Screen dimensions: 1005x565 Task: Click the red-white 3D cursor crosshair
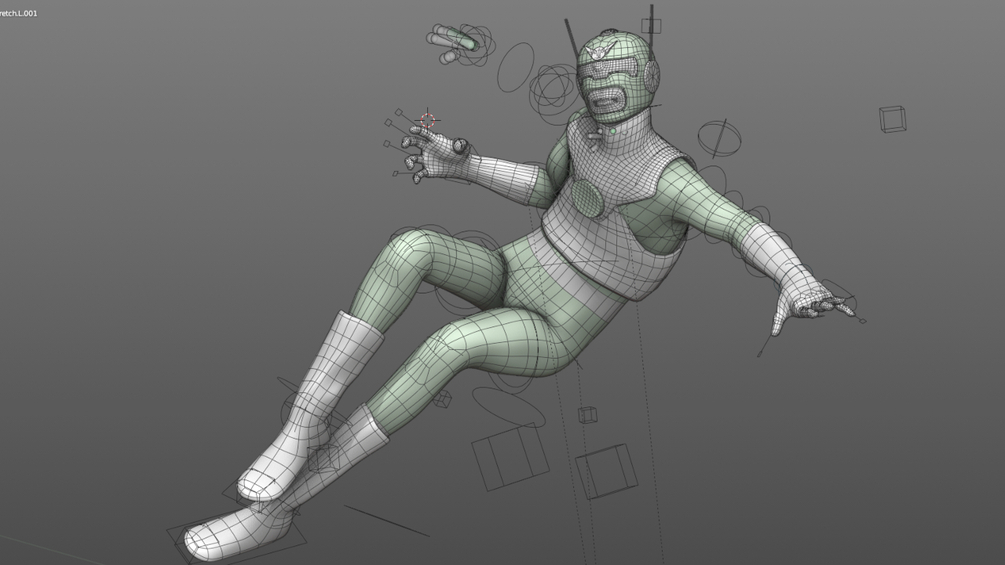(x=428, y=120)
